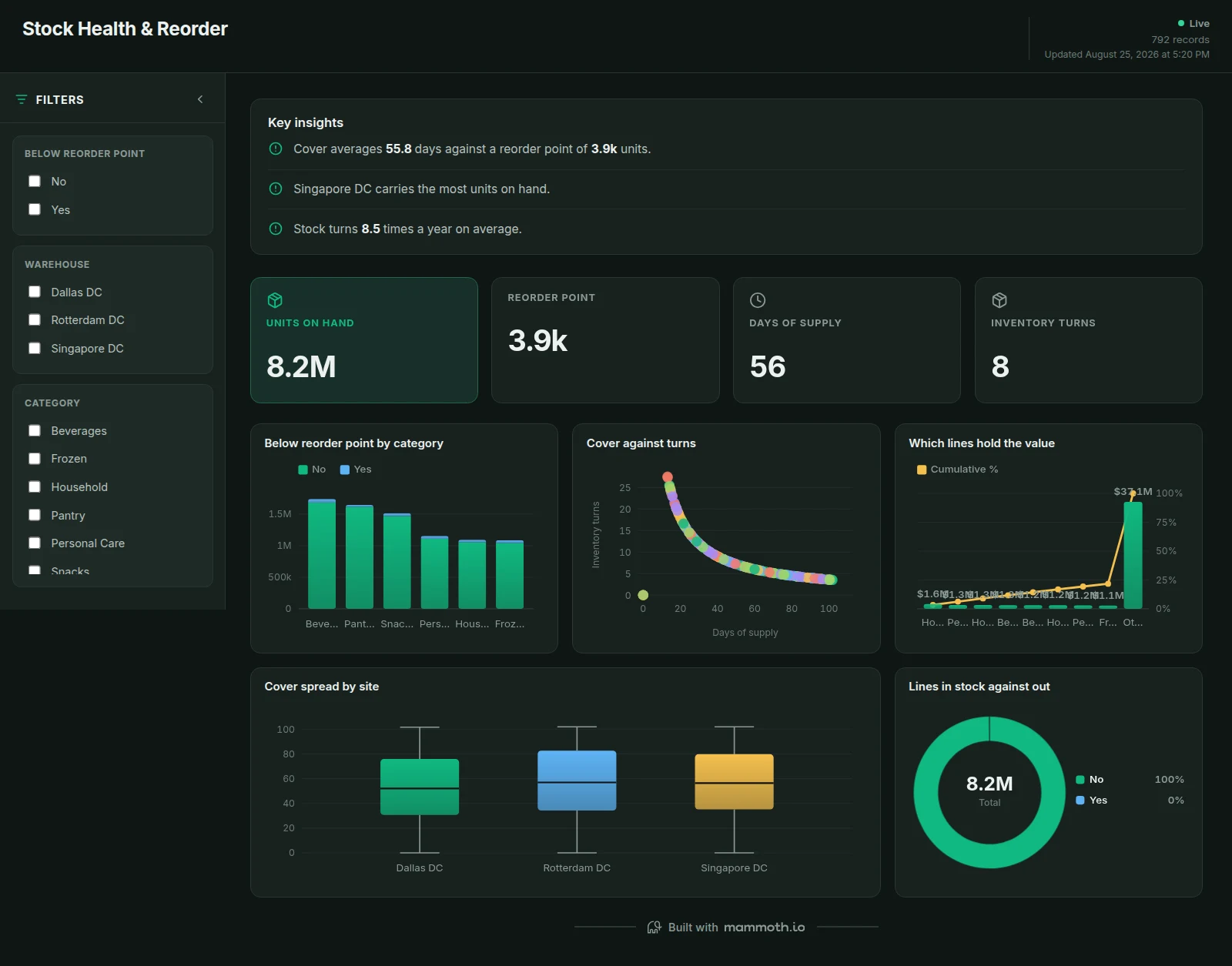Click the 'CATEGORY' filter group heading
1232x966 pixels.
click(52, 403)
